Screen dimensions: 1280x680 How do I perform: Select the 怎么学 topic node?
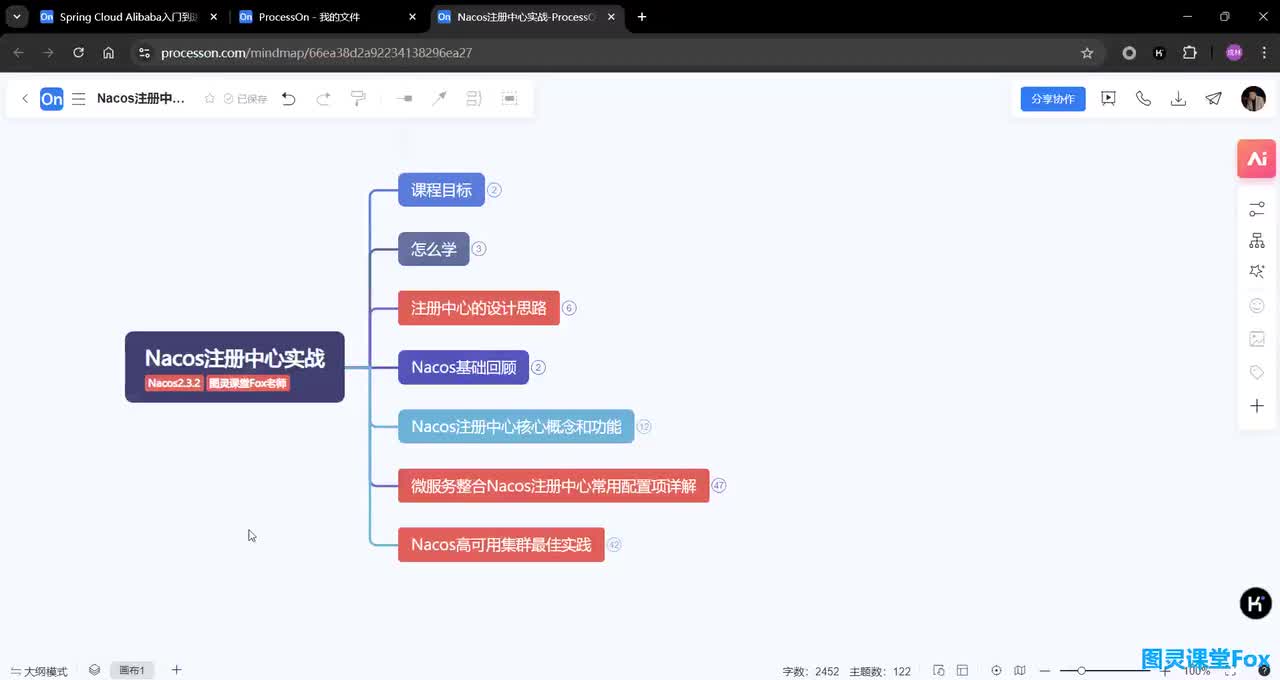pyautogui.click(x=434, y=249)
